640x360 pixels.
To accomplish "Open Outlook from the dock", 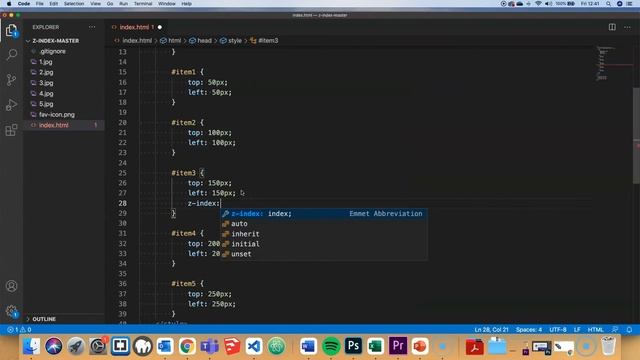I will (165, 346).
